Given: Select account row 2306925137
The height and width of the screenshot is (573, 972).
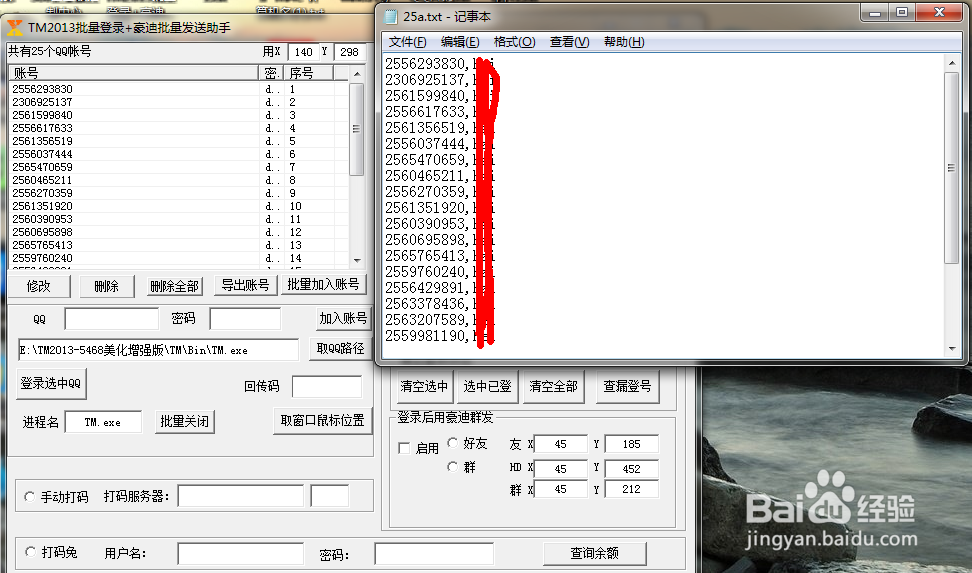Looking at the screenshot, I should point(180,102).
